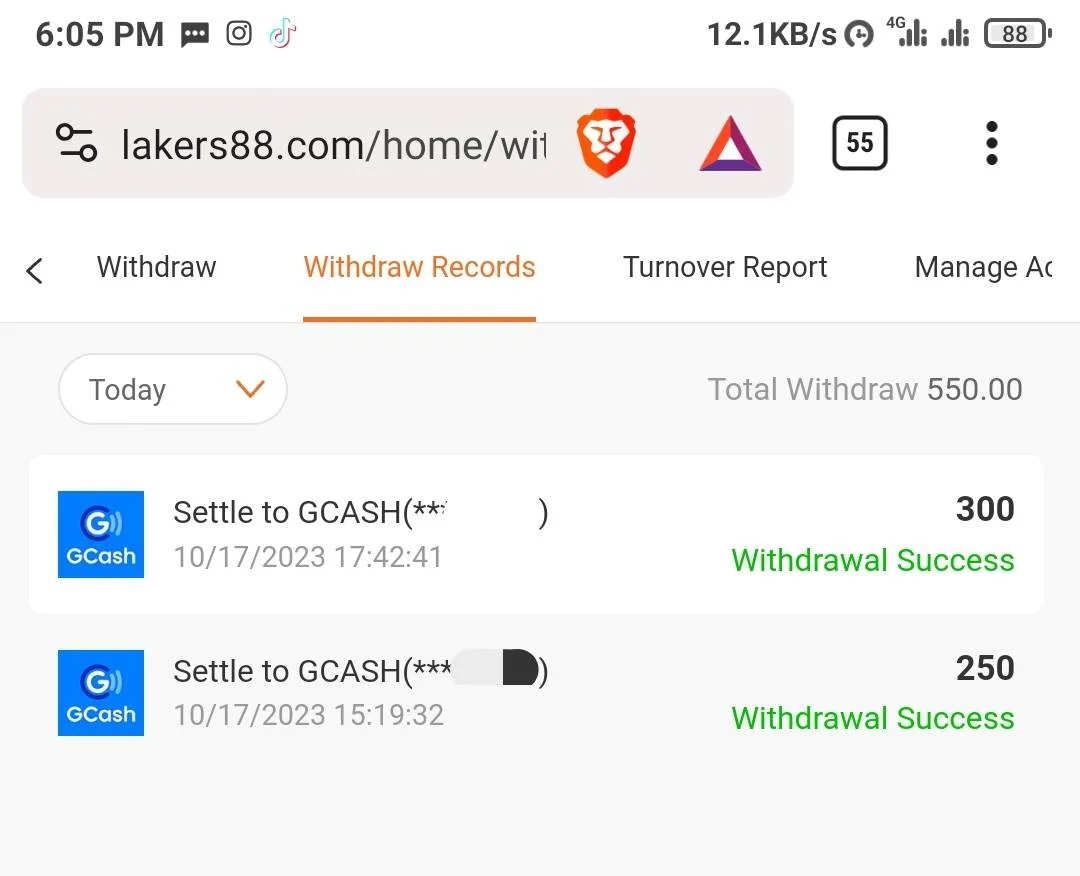
Task: Tap the Total Withdraw 550.00 label
Action: [865, 389]
